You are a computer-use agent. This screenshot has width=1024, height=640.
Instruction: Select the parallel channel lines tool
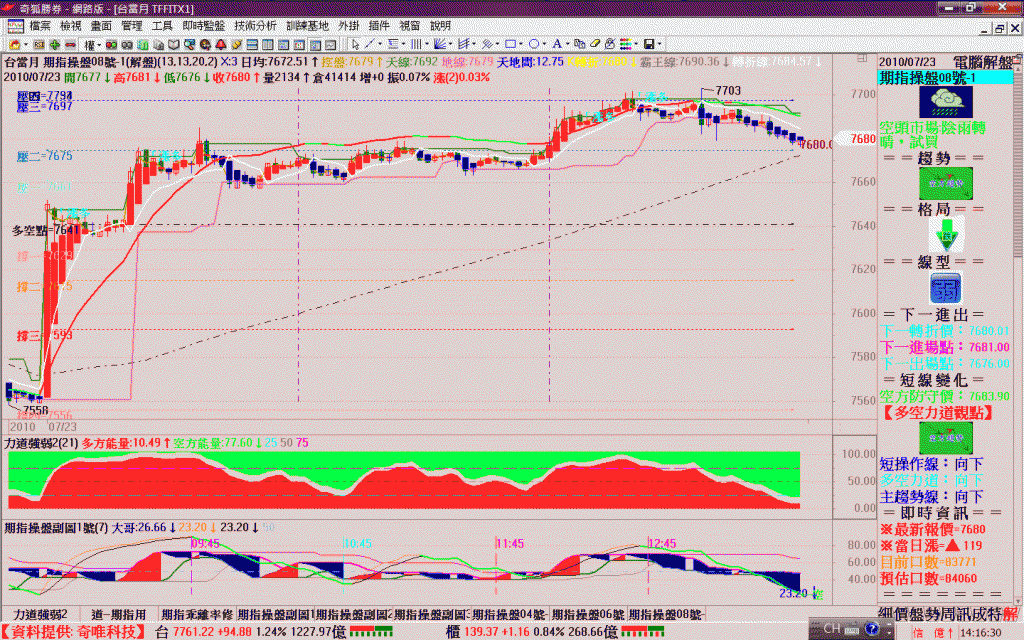464,44
